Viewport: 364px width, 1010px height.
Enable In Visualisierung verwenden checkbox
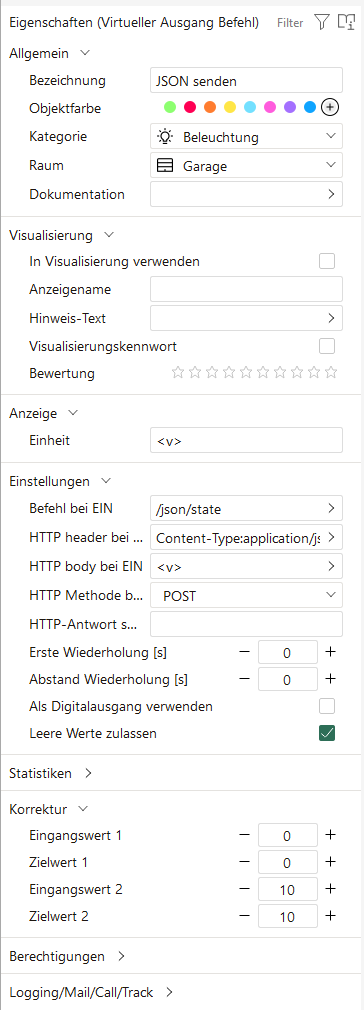[x=327, y=261]
